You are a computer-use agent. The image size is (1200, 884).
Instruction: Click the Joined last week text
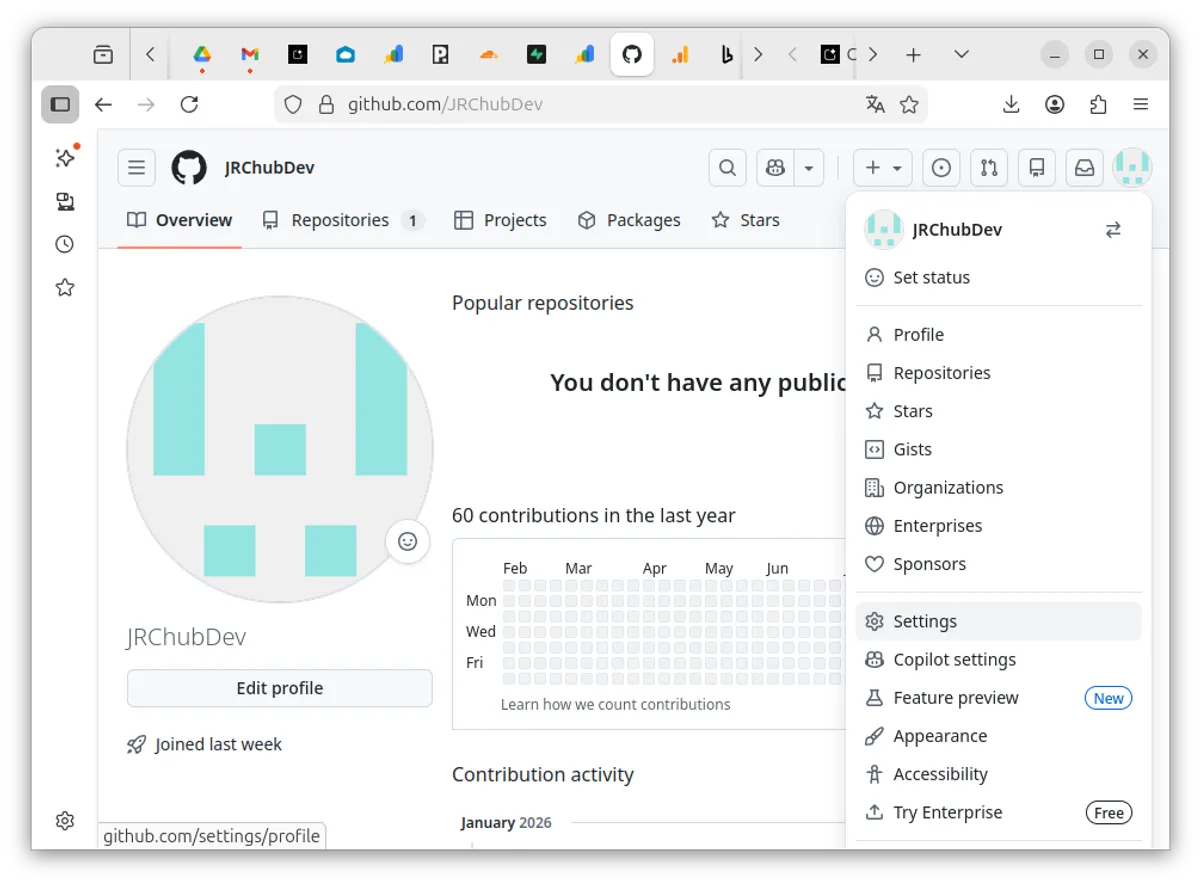[218, 745]
